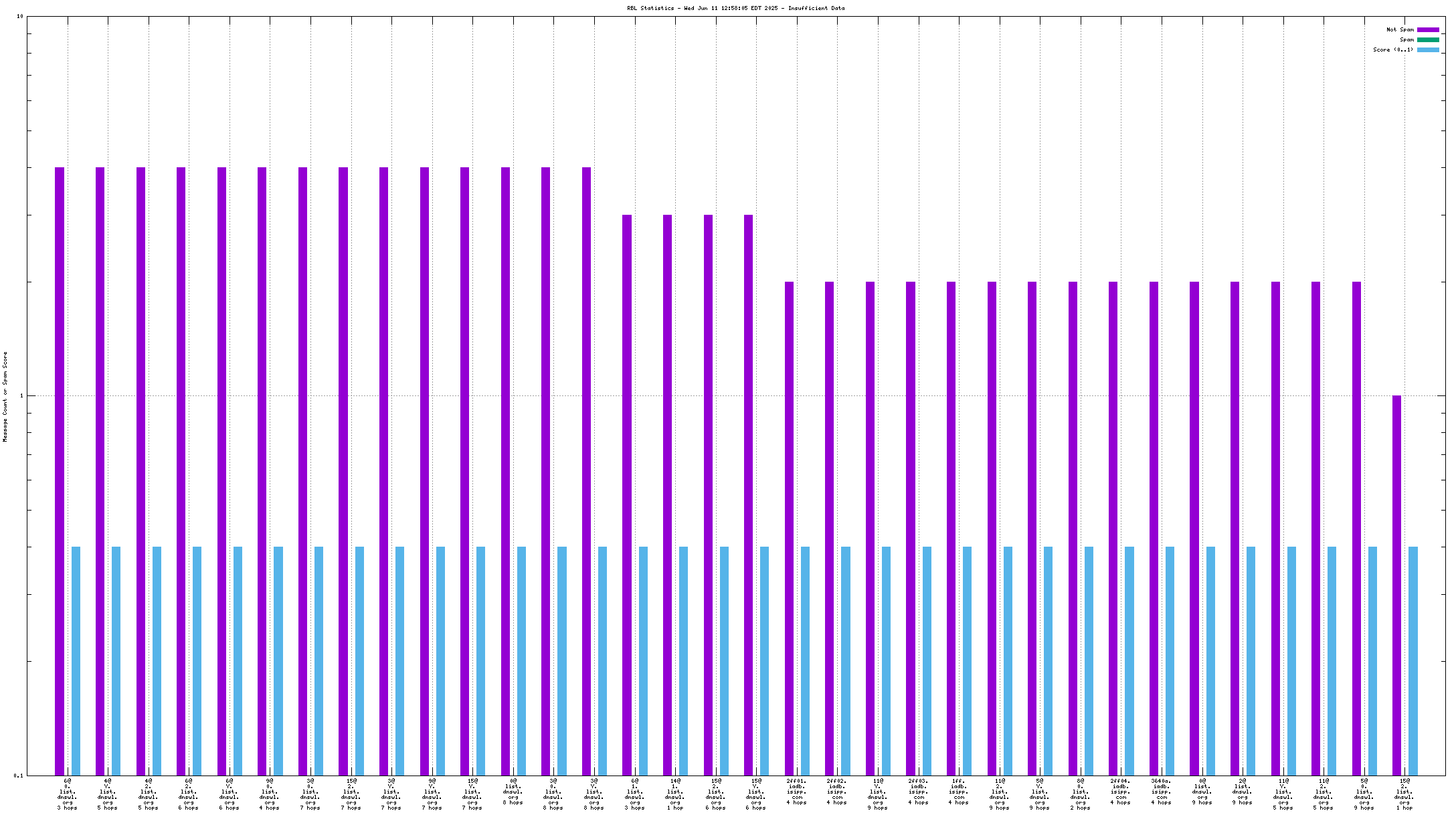
Task: Click the last blue Score bar
Action: coord(1413,661)
